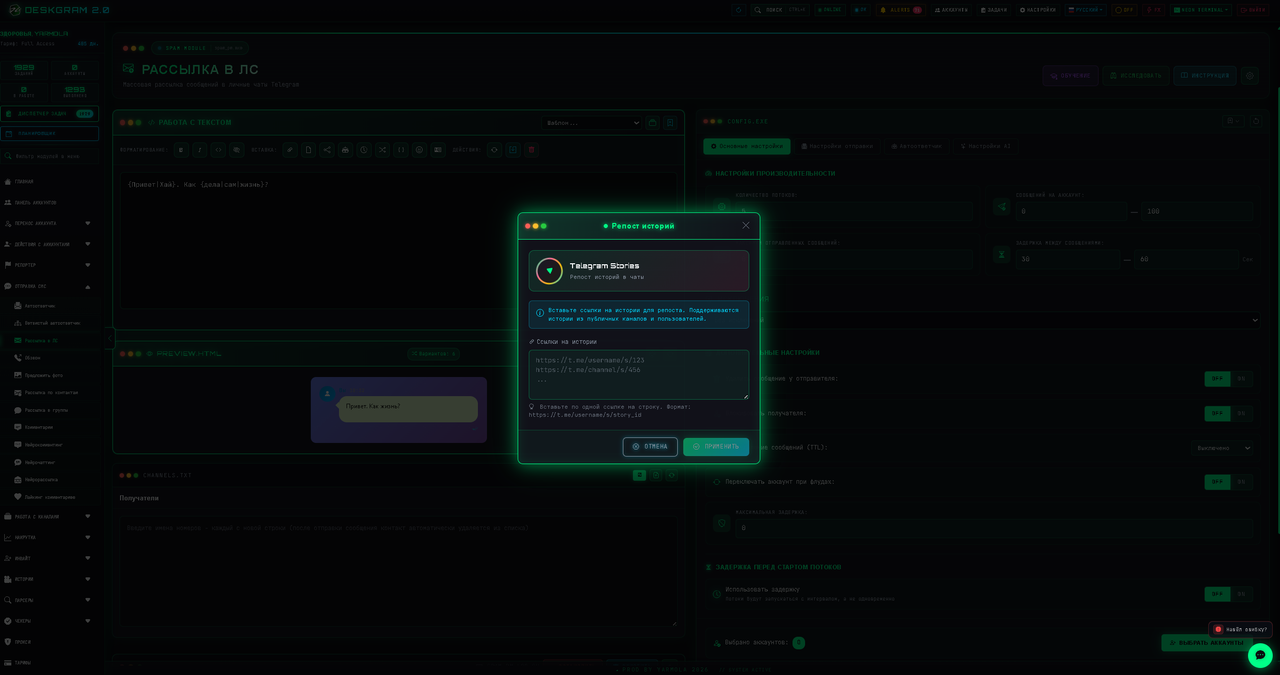Click the Поиск search box in top bar
The width and height of the screenshot is (1280, 675).
coord(781,10)
